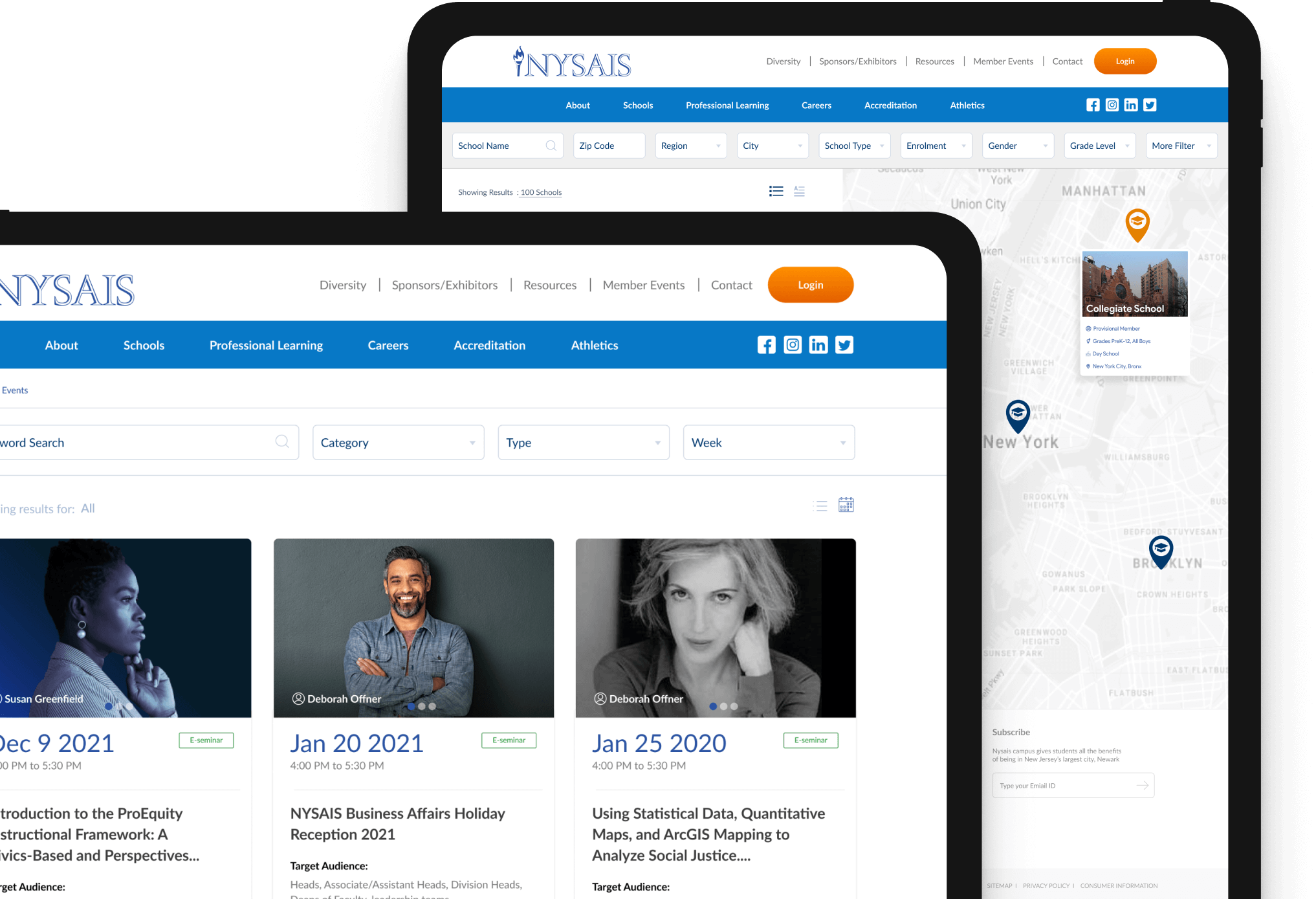The width and height of the screenshot is (1316, 899).
Task: Open Contact link on back schools page
Action: tap(1068, 61)
